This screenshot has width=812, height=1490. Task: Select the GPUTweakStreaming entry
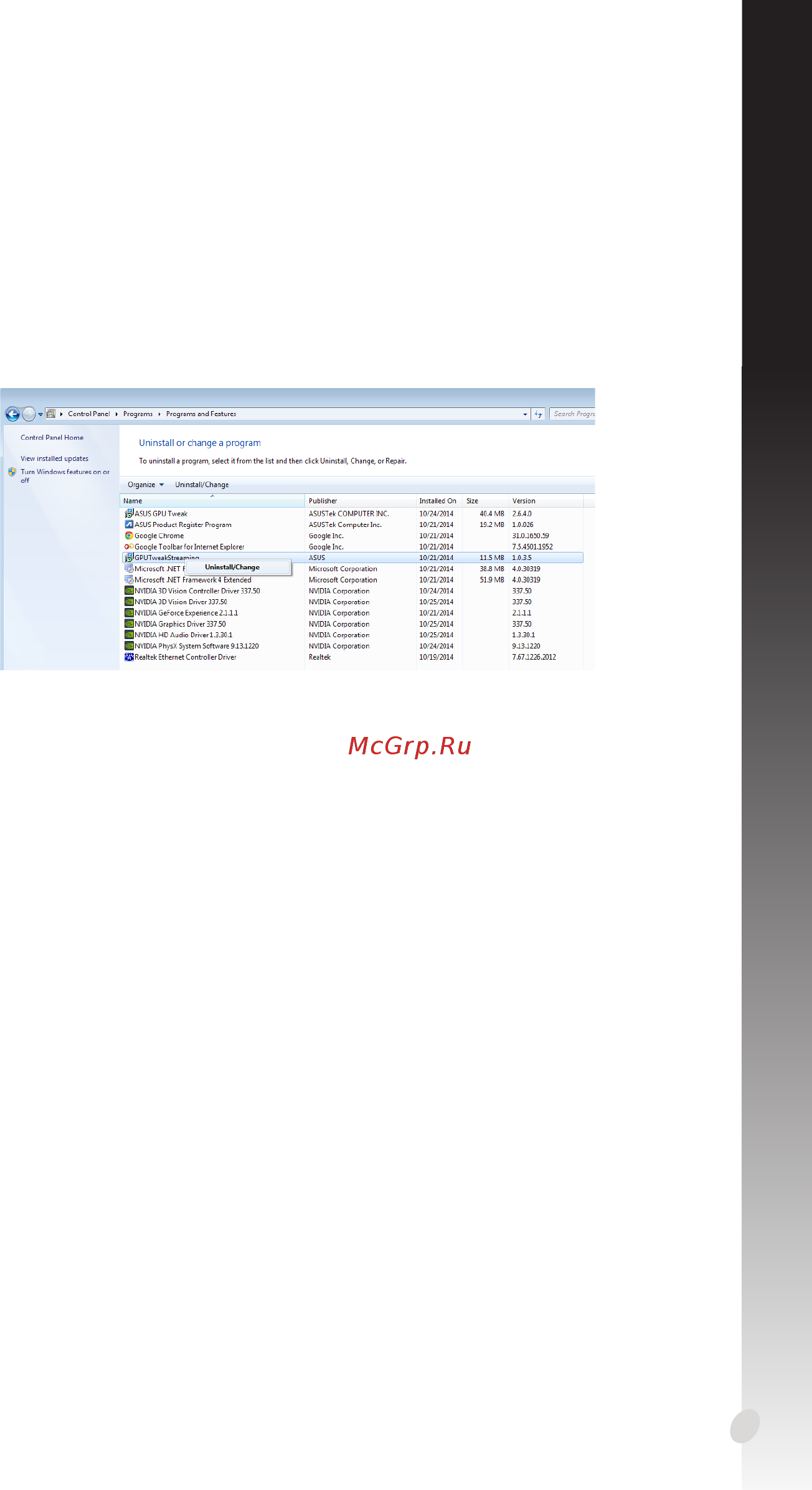click(352, 558)
